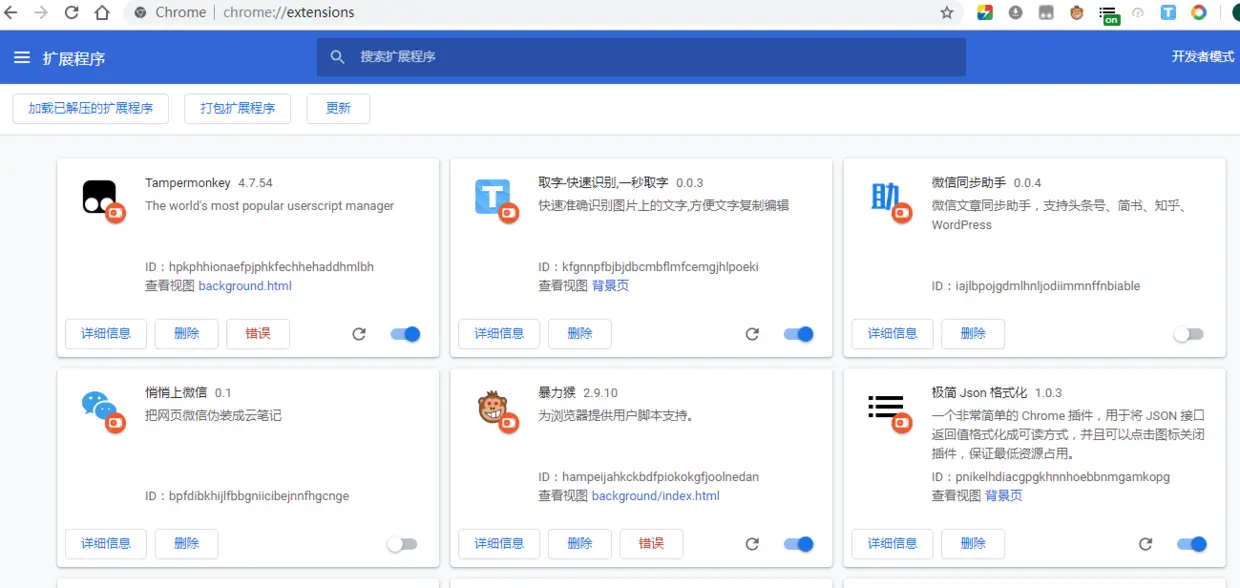Viewport: 1240px width, 588px height.
Task: Open 取字 背景页 view link
Action: [610, 286]
